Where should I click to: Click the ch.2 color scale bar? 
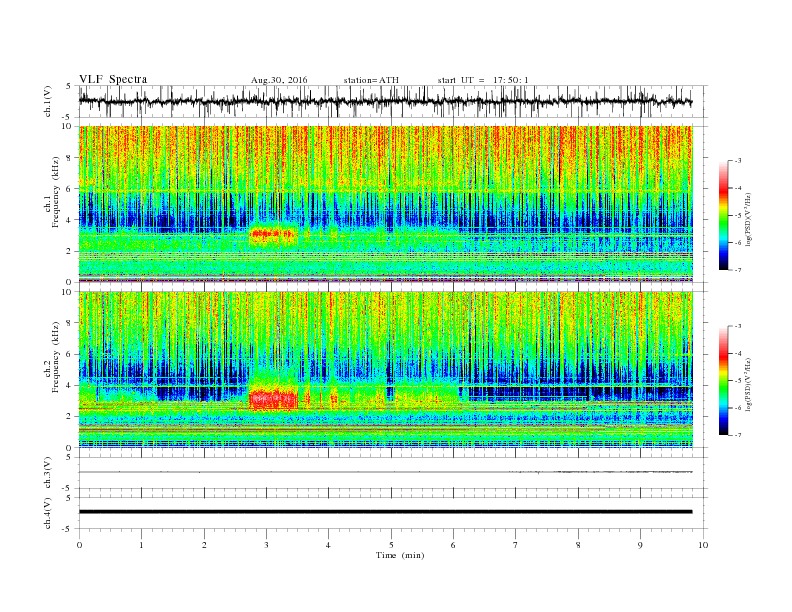point(724,380)
